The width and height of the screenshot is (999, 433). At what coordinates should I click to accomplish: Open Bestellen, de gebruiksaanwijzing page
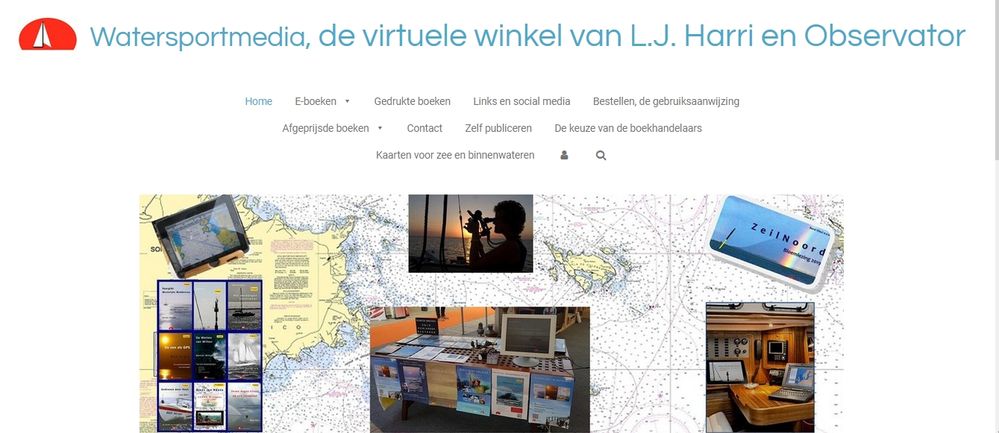coord(666,101)
